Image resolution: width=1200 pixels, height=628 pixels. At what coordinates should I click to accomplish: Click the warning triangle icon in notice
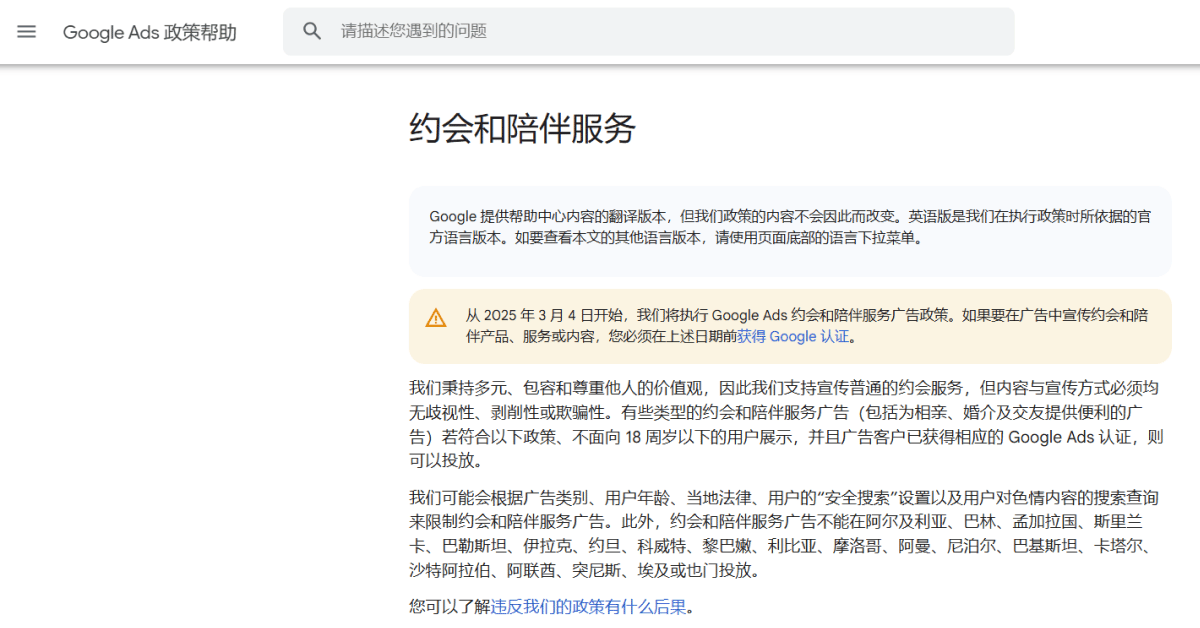pyautogui.click(x=436, y=318)
